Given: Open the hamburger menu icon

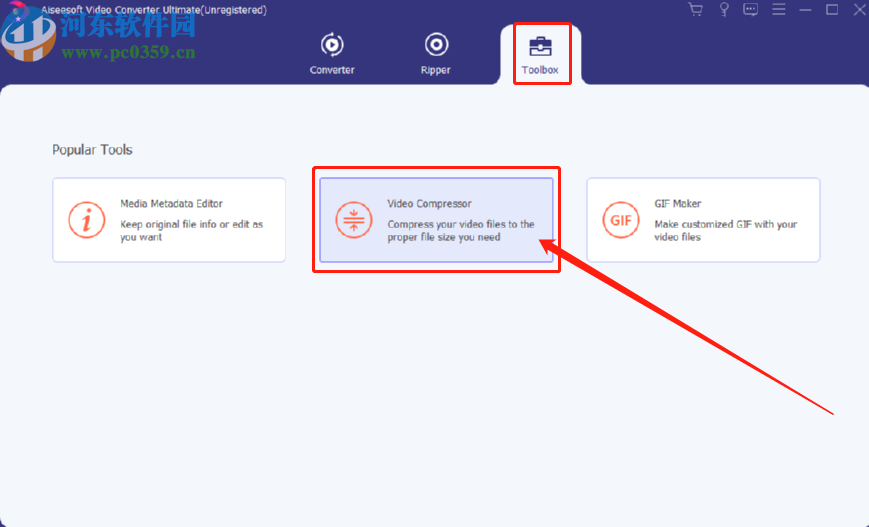Looking at the screenshot, I should click(779, 9).
